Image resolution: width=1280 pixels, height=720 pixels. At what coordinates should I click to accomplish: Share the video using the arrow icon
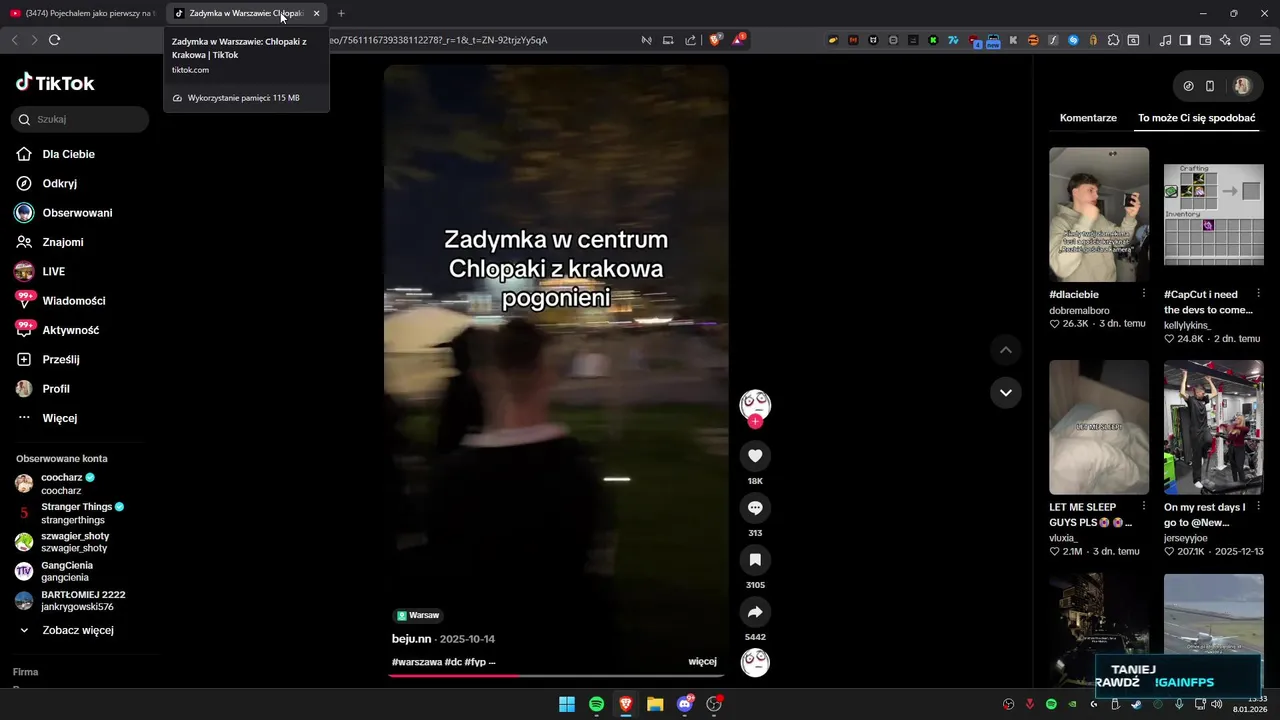(755, 612)
